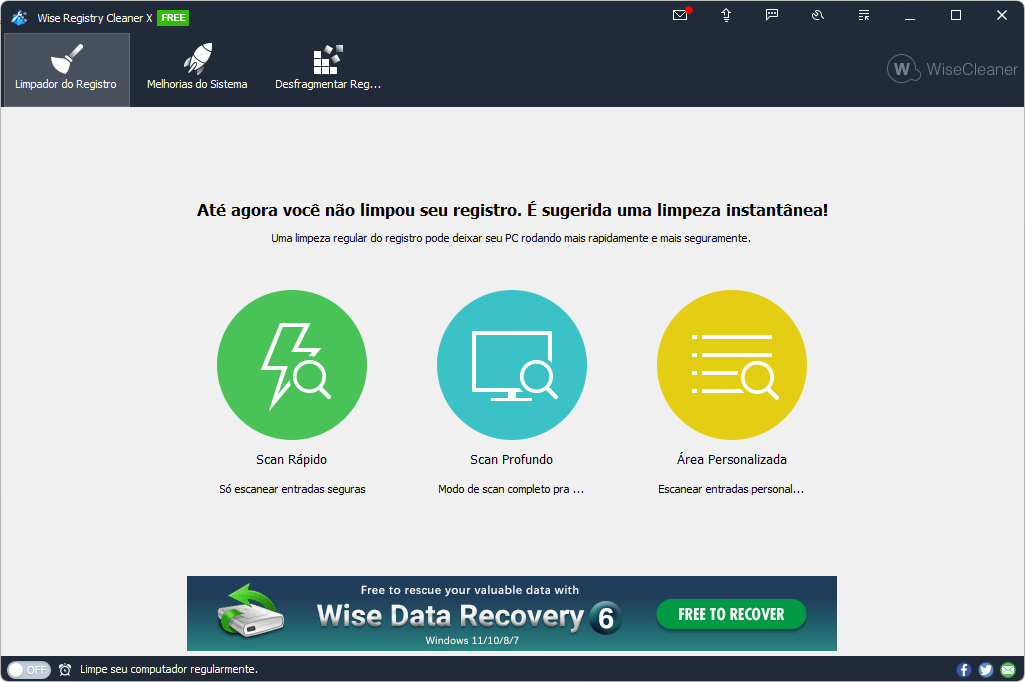Open the Limpador do Registro tab
This screenshot has width=1025, height=682.
tap(66, 69)
